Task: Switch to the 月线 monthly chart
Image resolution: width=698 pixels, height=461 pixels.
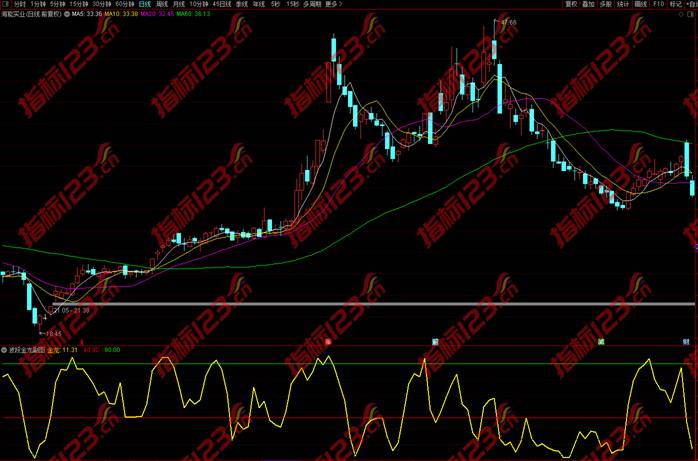Action: pyautogui.click(x=179, y=4)
